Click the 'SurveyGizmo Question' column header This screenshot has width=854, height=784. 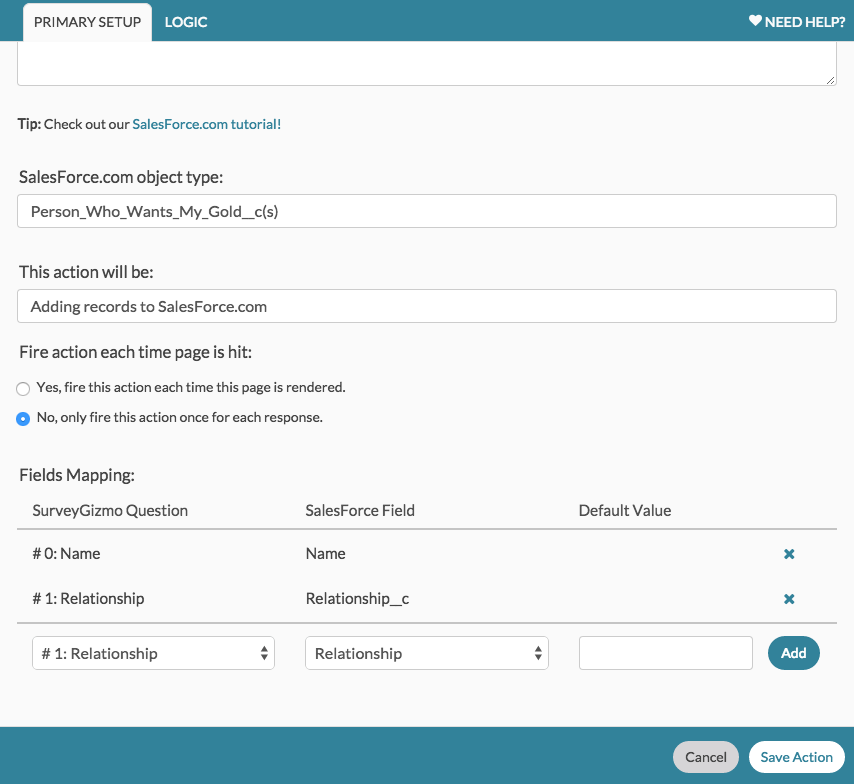tap(110, 510)
